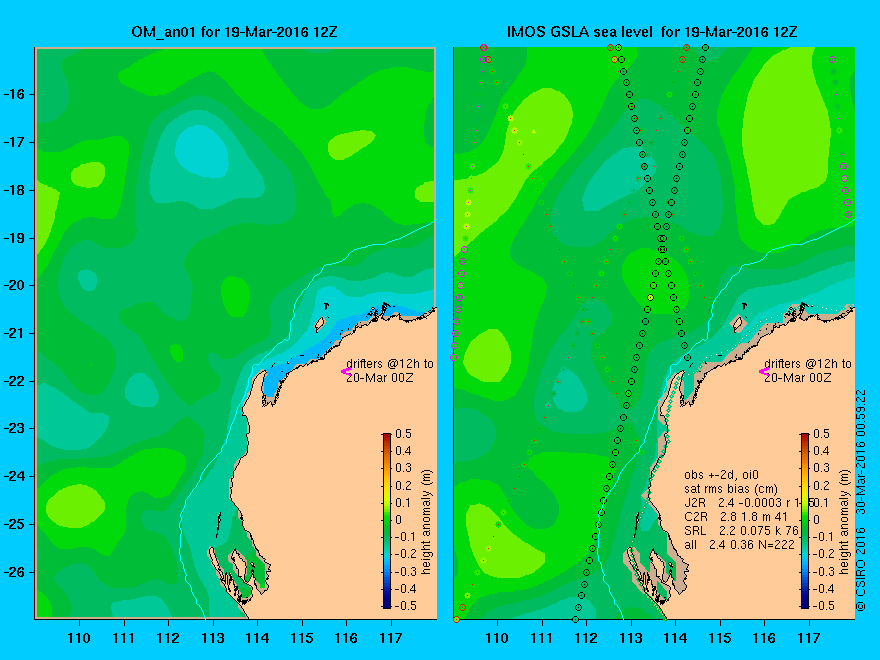Select the C2R satellite statistics row
This screenshot has width=880, height=660.
[x=736, y=516]
